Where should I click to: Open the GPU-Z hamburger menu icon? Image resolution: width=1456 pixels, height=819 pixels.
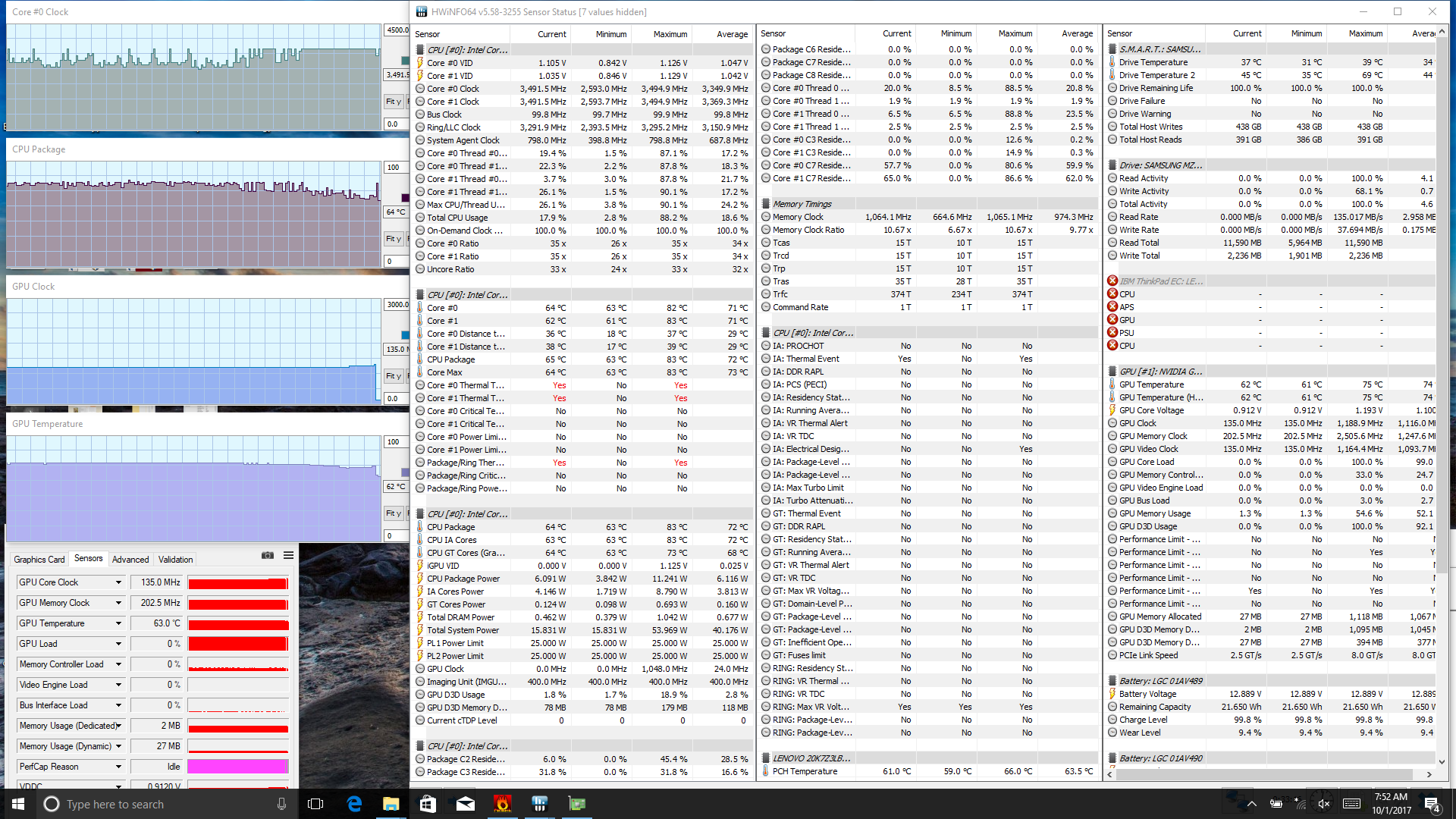coord(288,556)
